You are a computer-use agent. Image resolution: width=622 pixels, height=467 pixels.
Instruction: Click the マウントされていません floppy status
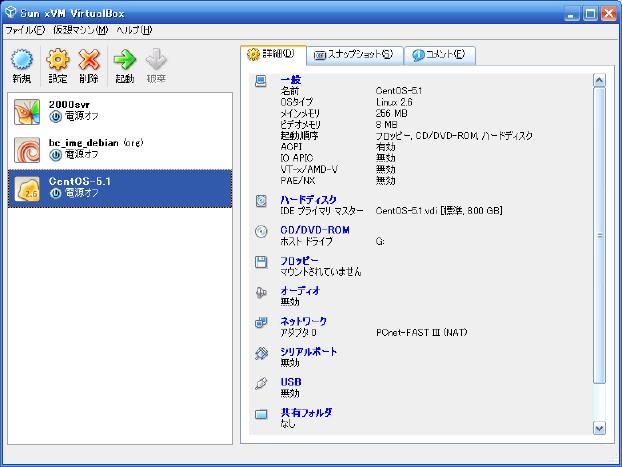321,272
